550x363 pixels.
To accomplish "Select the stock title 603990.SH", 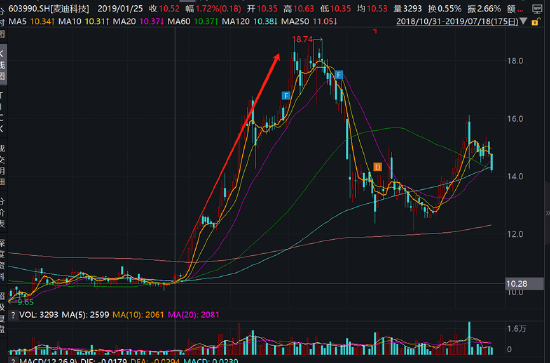I will click(49, 8).
